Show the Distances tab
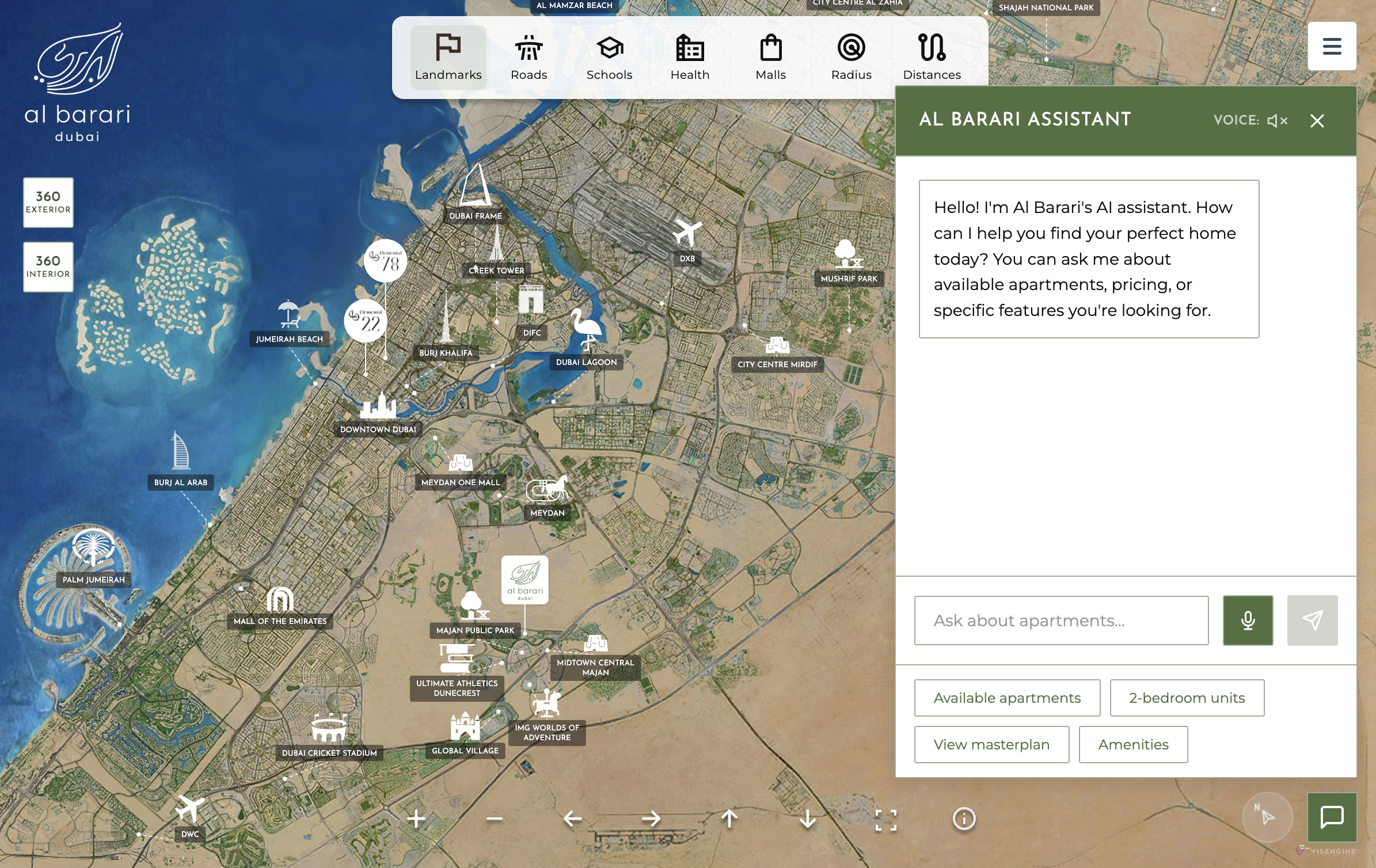The height and width of the screenshot is (868, 1376). pos(932,57)
